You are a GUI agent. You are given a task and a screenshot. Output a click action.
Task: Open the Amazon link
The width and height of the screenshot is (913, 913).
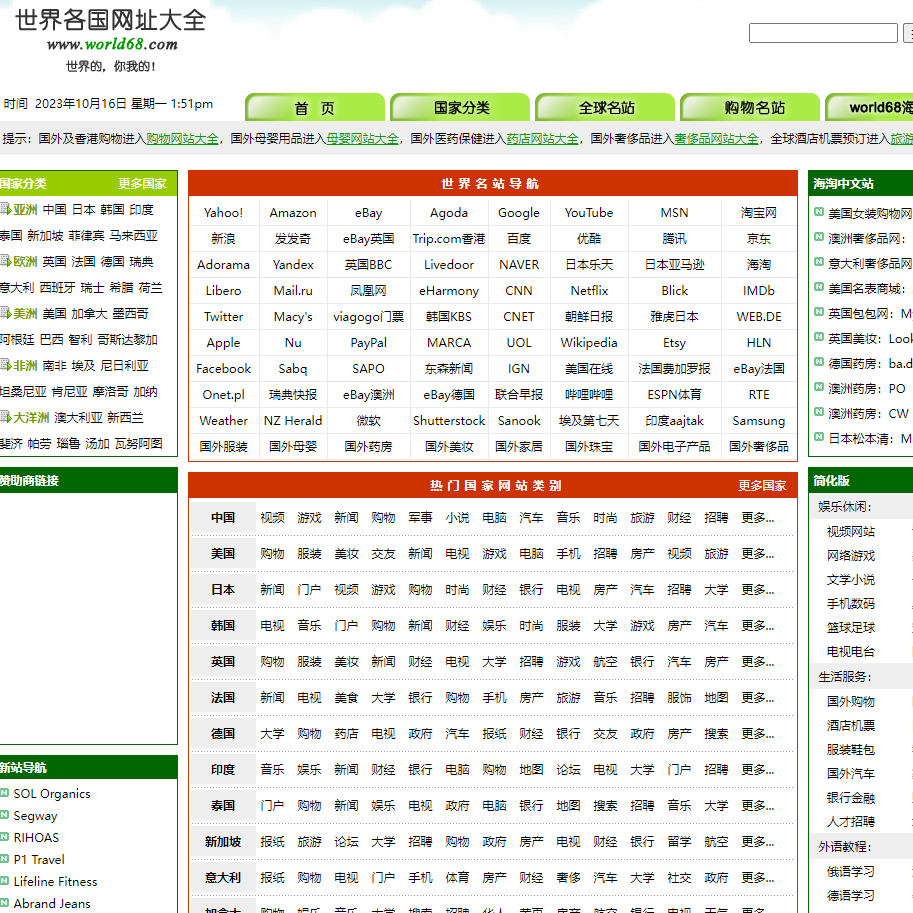[x=293, y=213]
